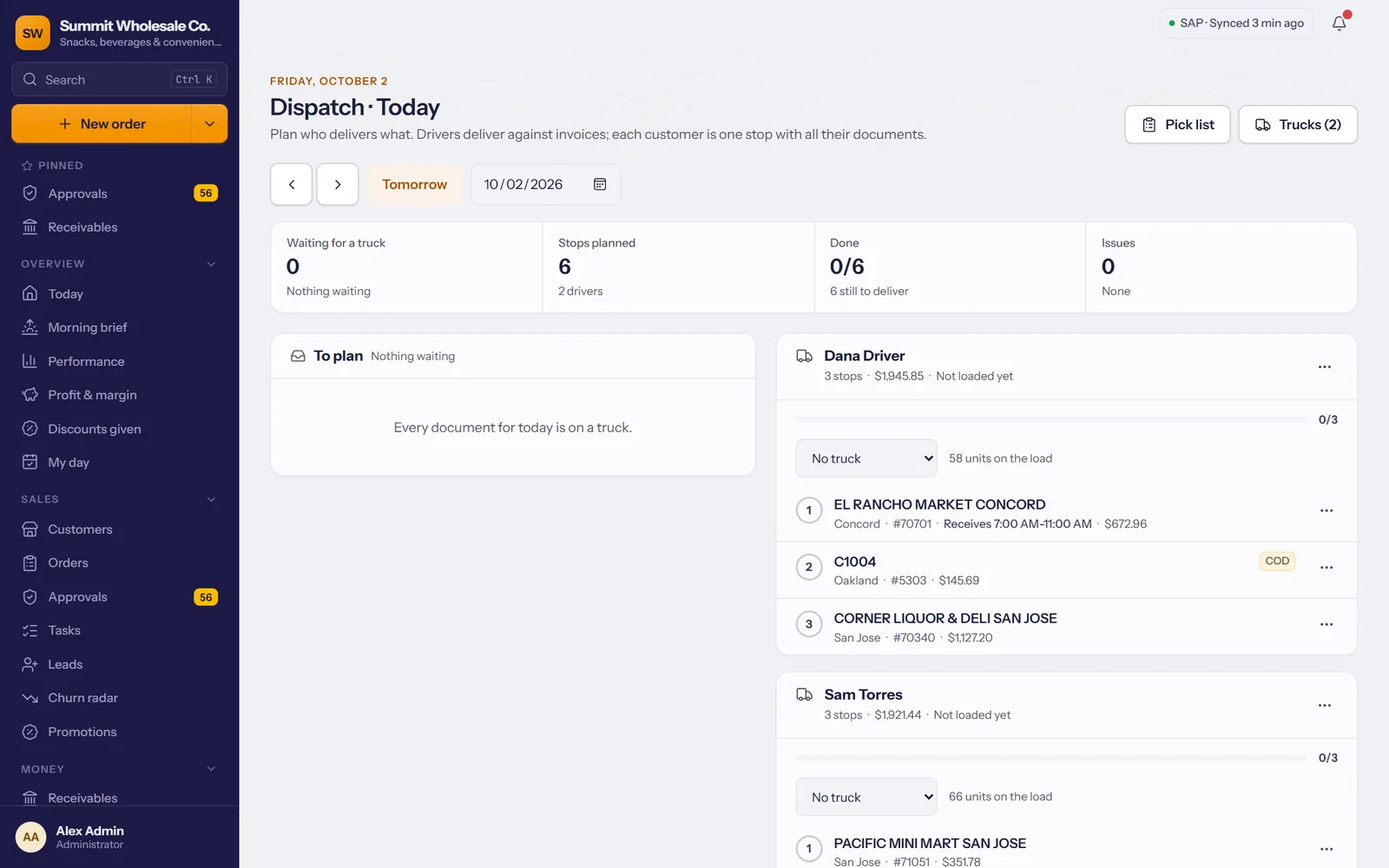Open Profit & margin in the sidebar

pos(120,395)
